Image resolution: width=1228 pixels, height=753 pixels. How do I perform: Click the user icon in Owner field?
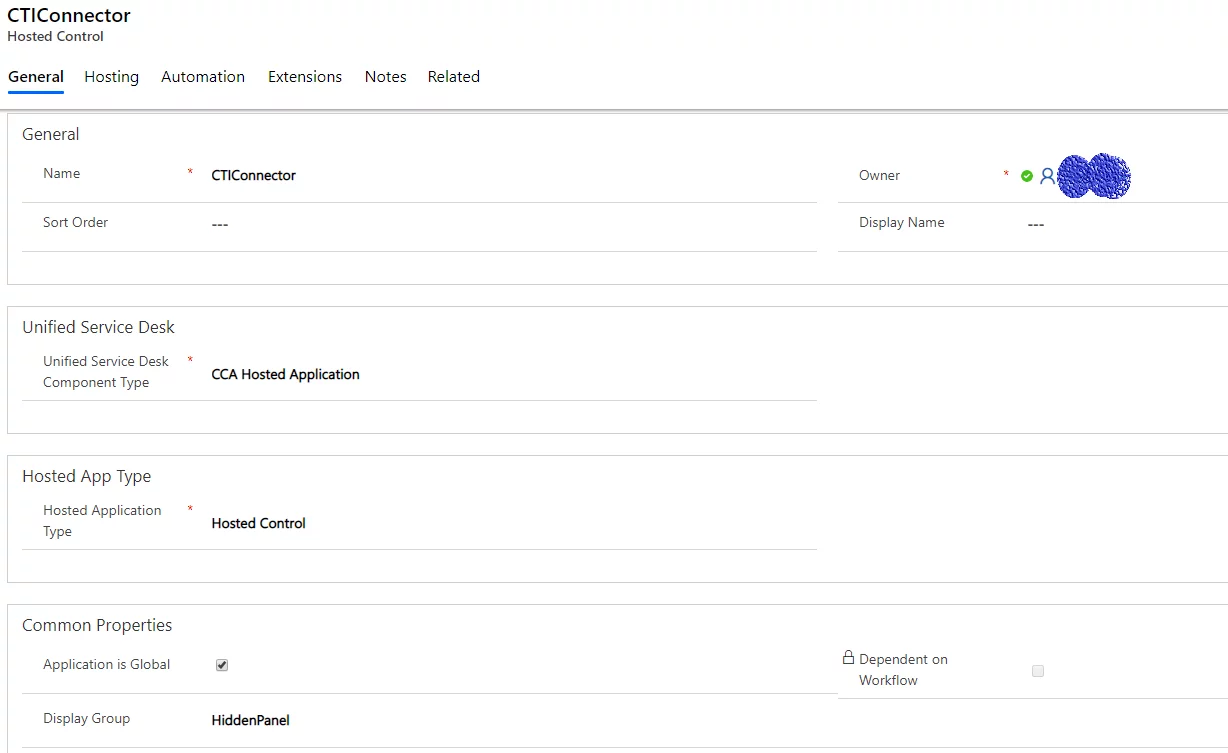tap(1047, 176)
